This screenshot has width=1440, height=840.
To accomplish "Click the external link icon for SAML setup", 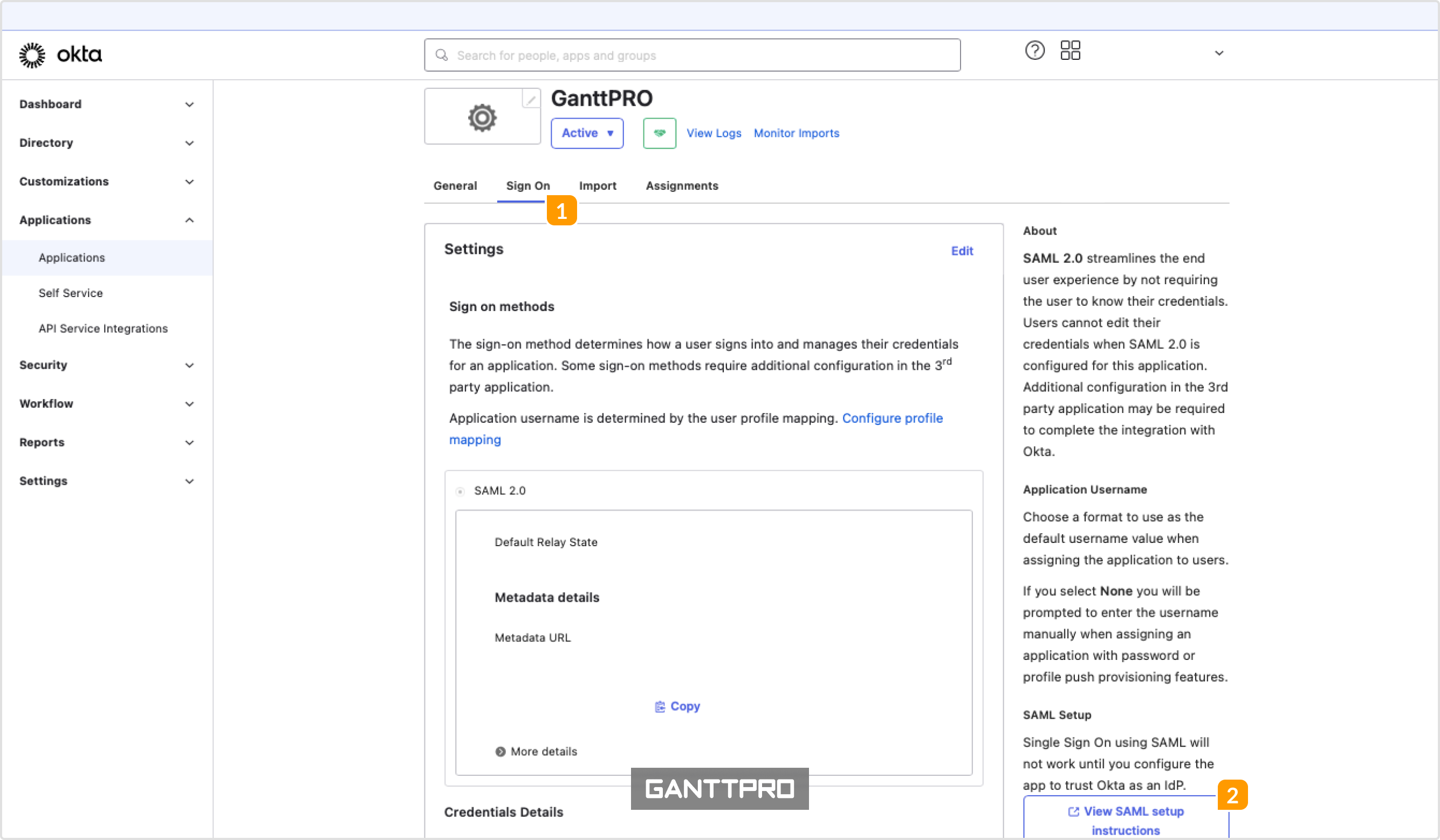I will pos(1073,811).
